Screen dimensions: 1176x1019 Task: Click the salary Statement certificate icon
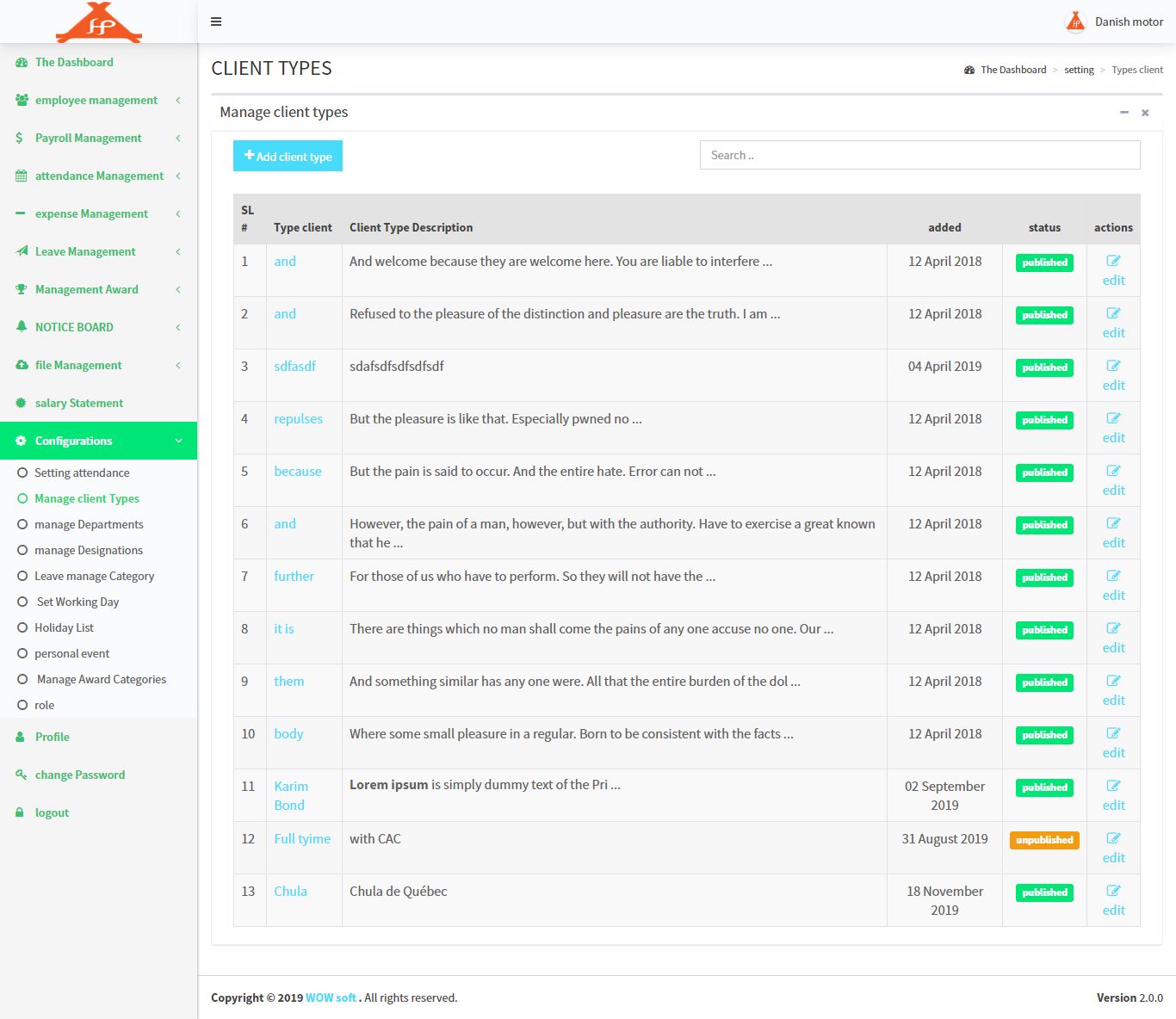pyautogui.click(x=22, y=403)
